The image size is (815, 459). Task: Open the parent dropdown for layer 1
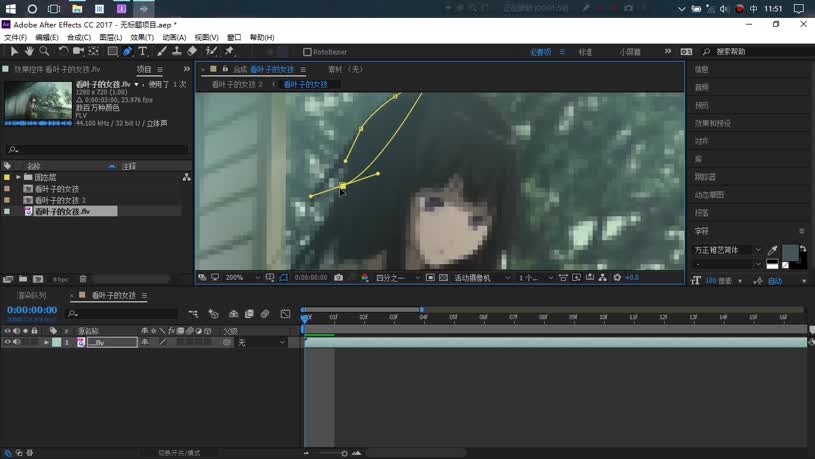[261, 342]
